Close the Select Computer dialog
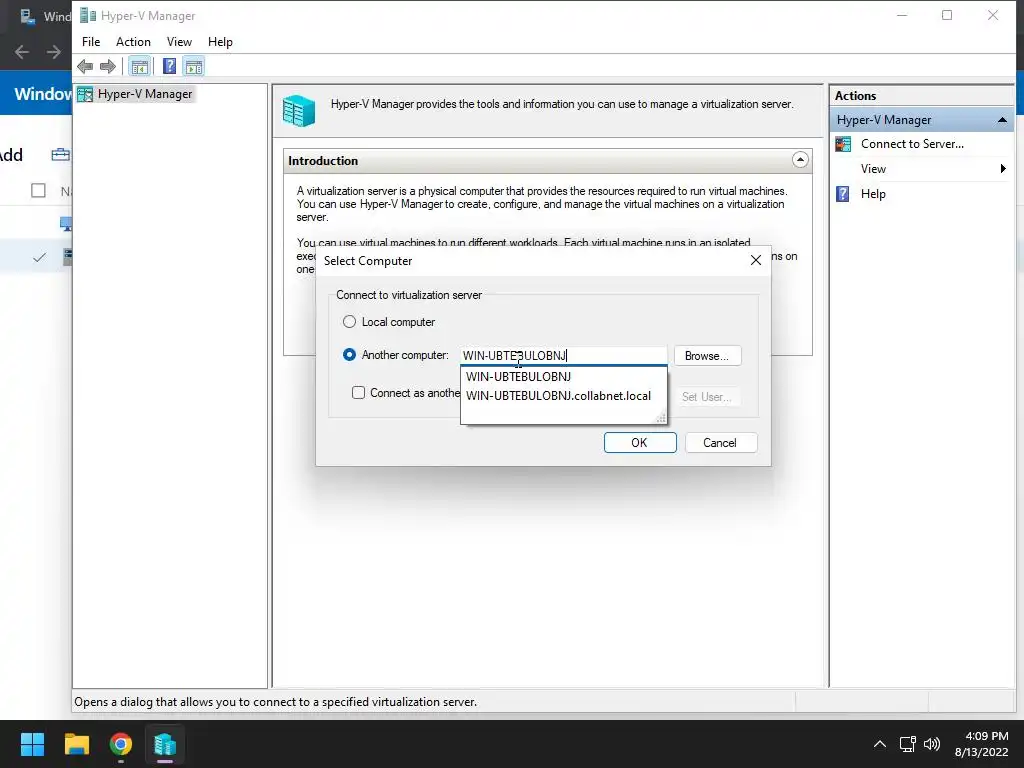This screenshot has width=1024, height=768. tap(756, 260)
